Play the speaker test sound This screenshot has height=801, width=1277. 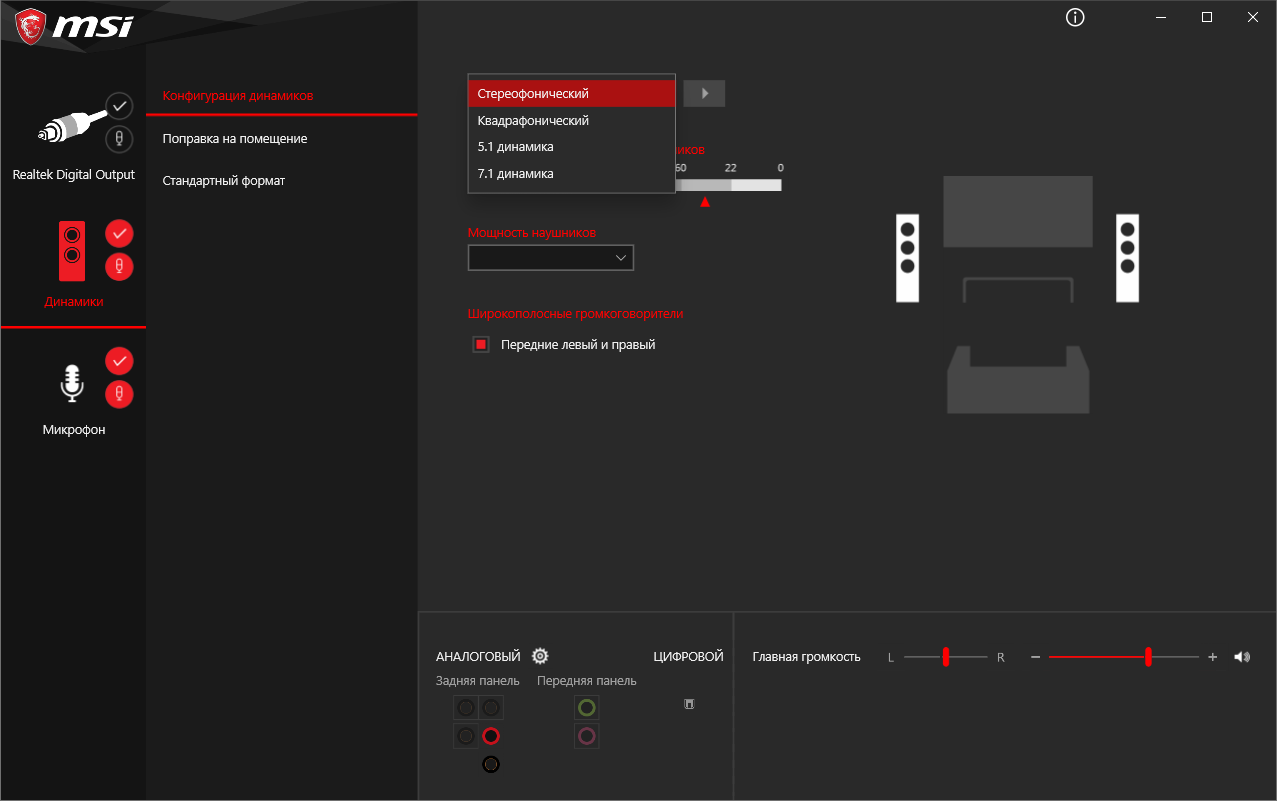coord(704,93)
